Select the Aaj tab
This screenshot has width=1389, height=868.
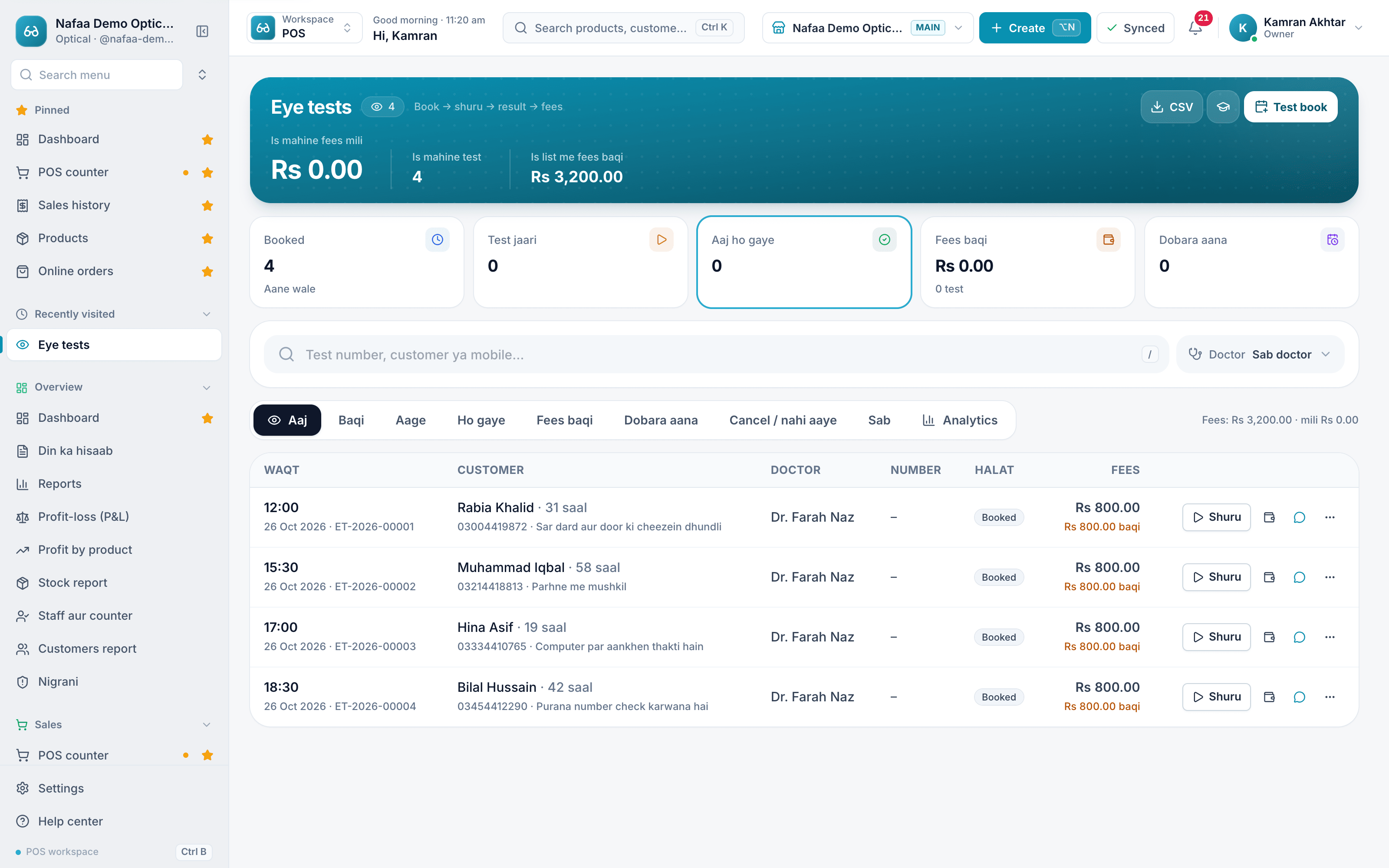click(287, 420)
